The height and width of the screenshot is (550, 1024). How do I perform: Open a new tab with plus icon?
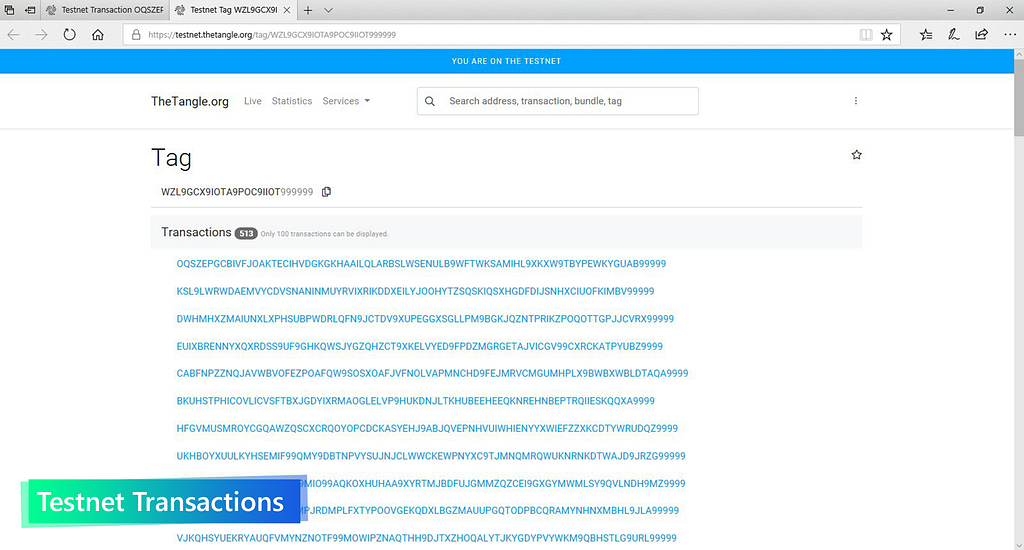[308, 10]
